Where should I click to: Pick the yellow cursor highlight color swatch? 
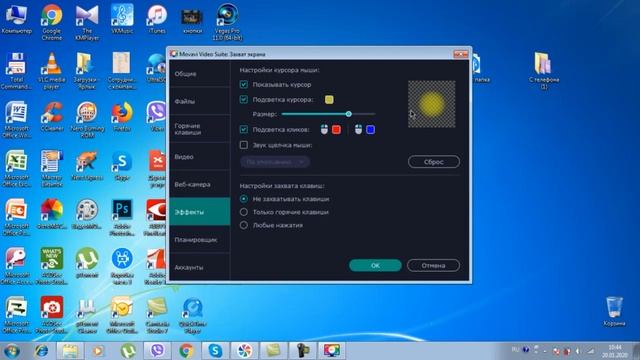329,99
